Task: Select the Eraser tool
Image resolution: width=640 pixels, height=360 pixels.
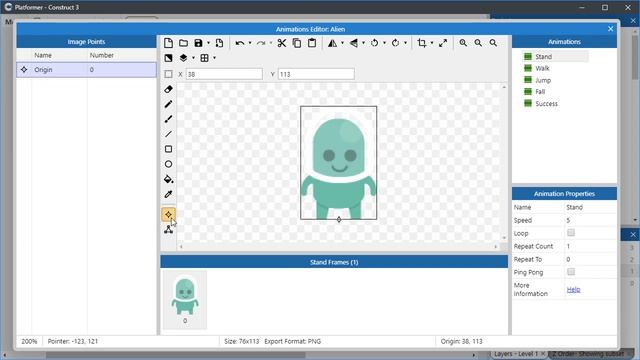Action: point(168,89)
